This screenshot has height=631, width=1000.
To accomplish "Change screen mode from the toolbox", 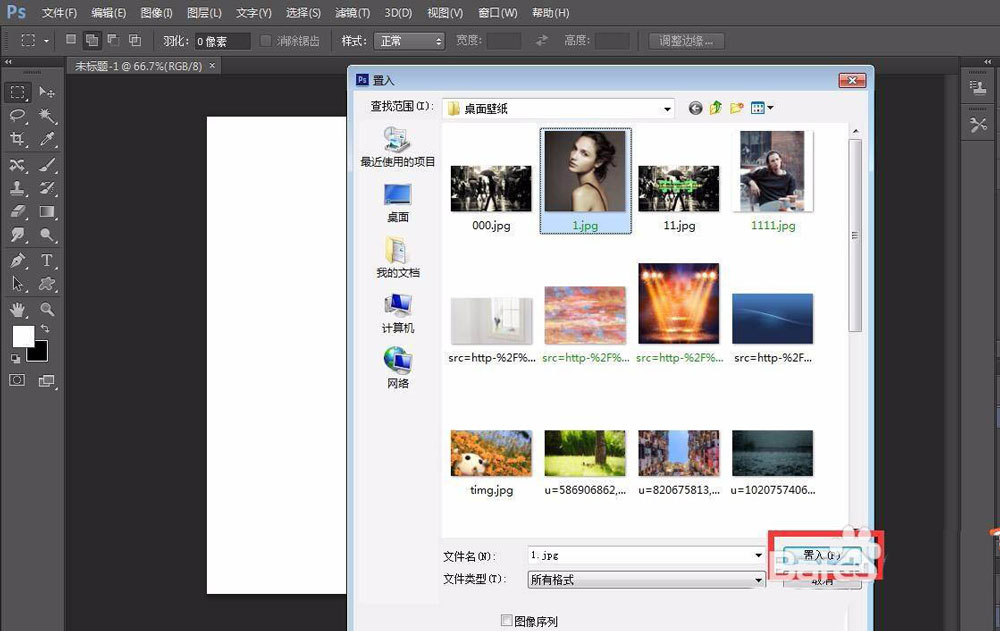I will pyautogui.click(x=47, y=381).
